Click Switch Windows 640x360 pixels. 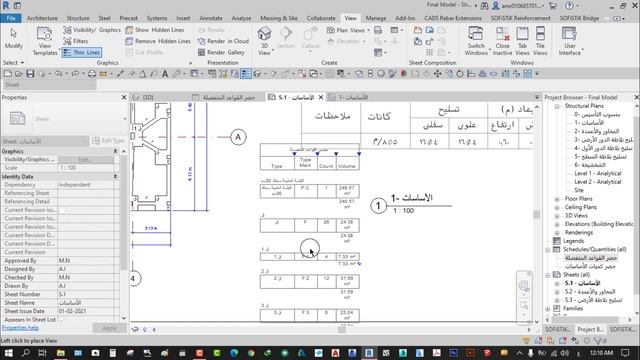pyautogui.click(x=476, y=41)
